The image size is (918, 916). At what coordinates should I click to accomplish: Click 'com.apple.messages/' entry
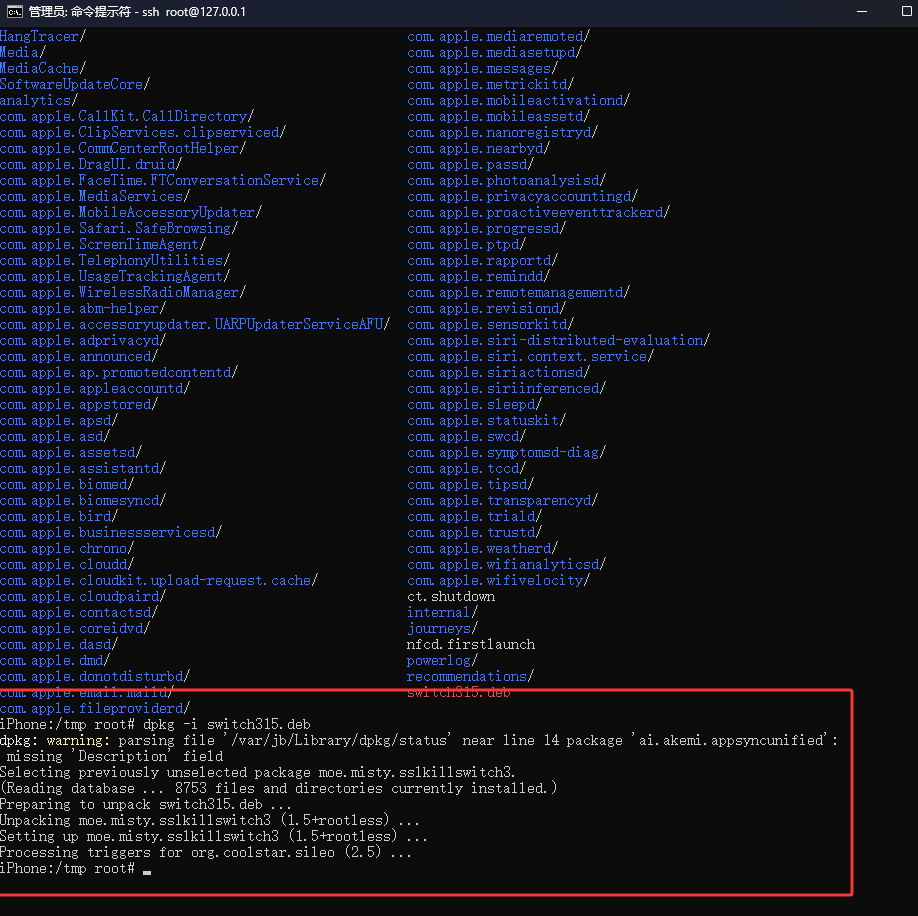click(482, 68)
